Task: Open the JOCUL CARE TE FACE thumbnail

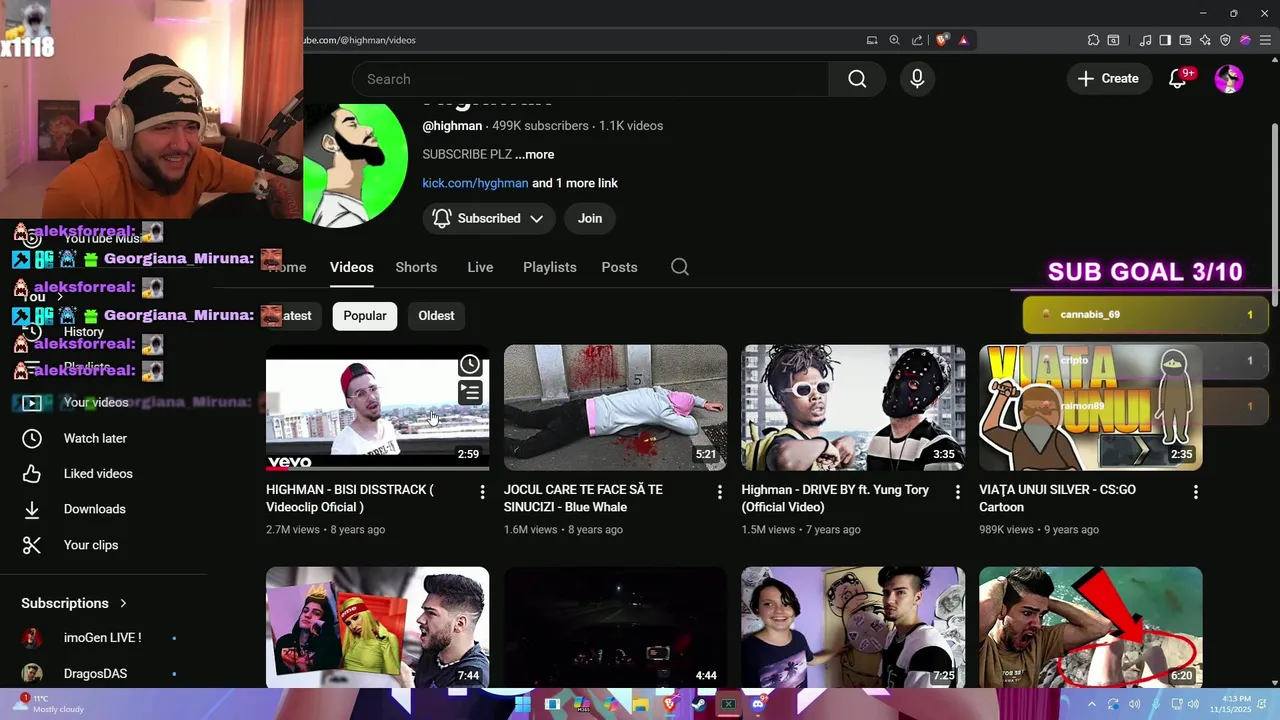Action: click(615, 407)
